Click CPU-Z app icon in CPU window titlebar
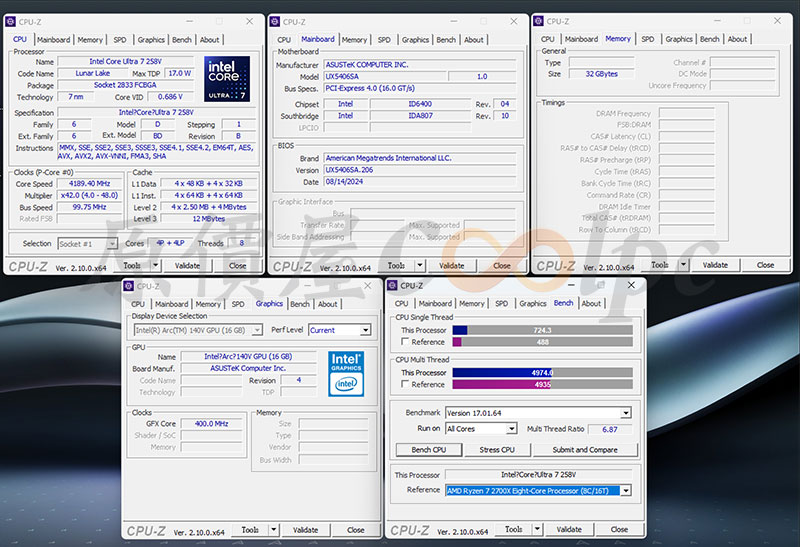 click(x=11, y=22)
